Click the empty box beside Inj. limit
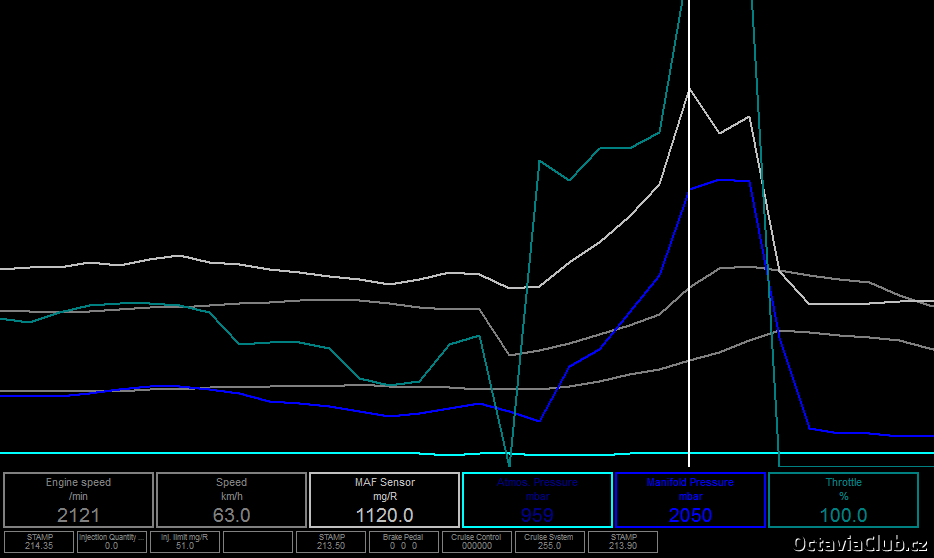The image size is (934, 558). point(257,542)
